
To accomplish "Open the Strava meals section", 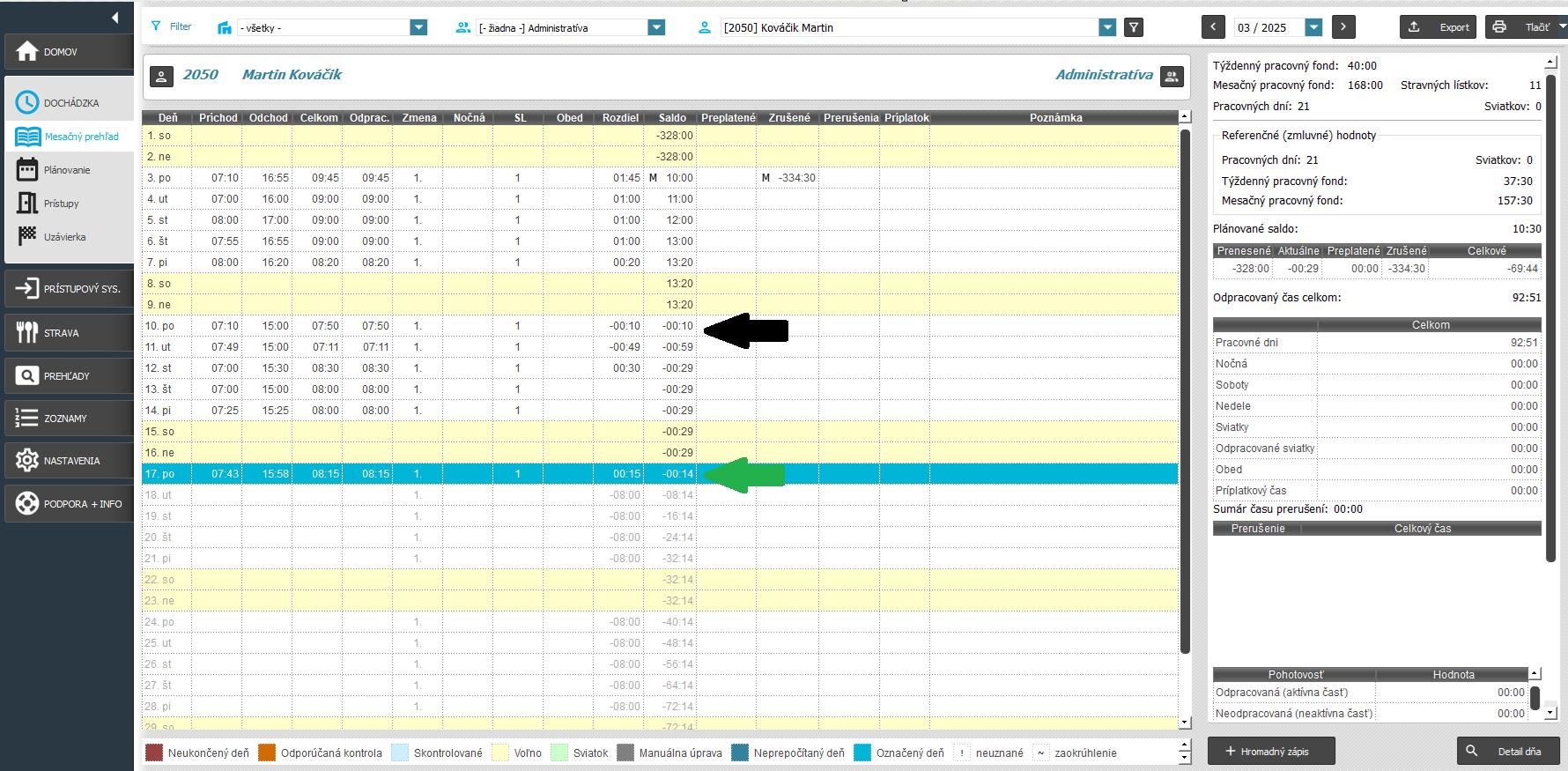I will [69, 333].
